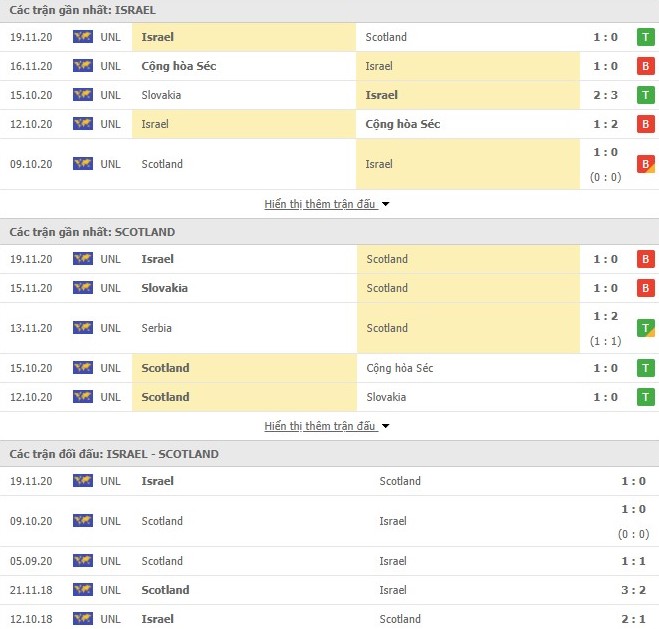Click the 'Các trận gần nhất: ISRAEL' header
The image size is (659, 629).
(x=82, y=10)
